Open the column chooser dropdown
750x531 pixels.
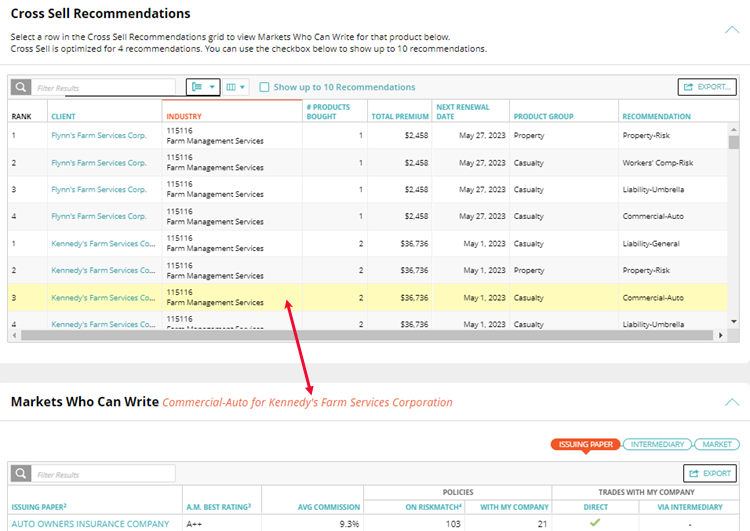[237, 87]
